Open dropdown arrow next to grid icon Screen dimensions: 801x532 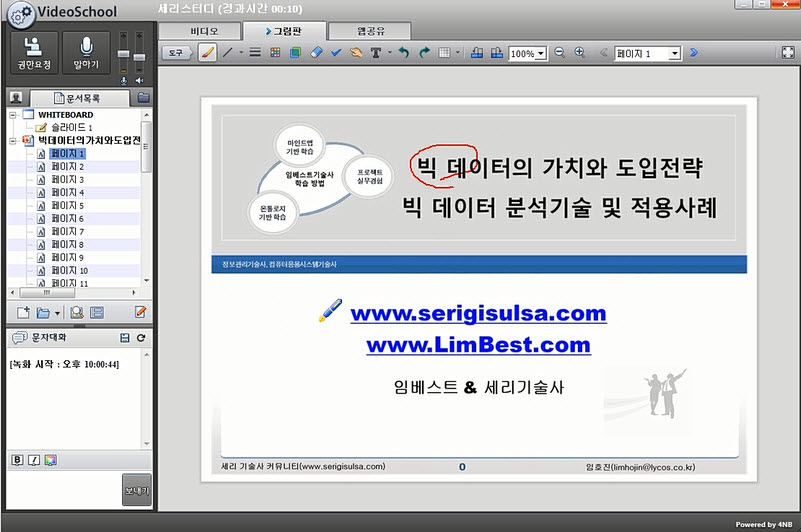(x=458, y=53)
